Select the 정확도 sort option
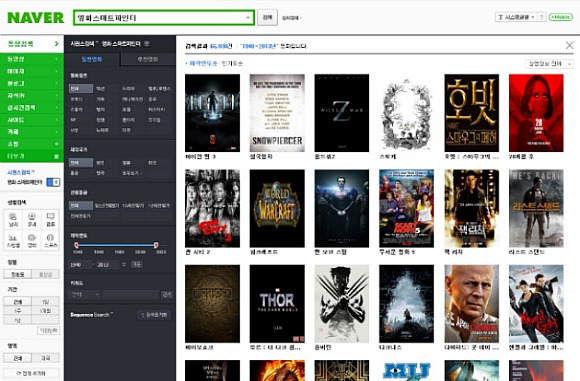Viewport: 580px width, 381px height. point(17,274)
